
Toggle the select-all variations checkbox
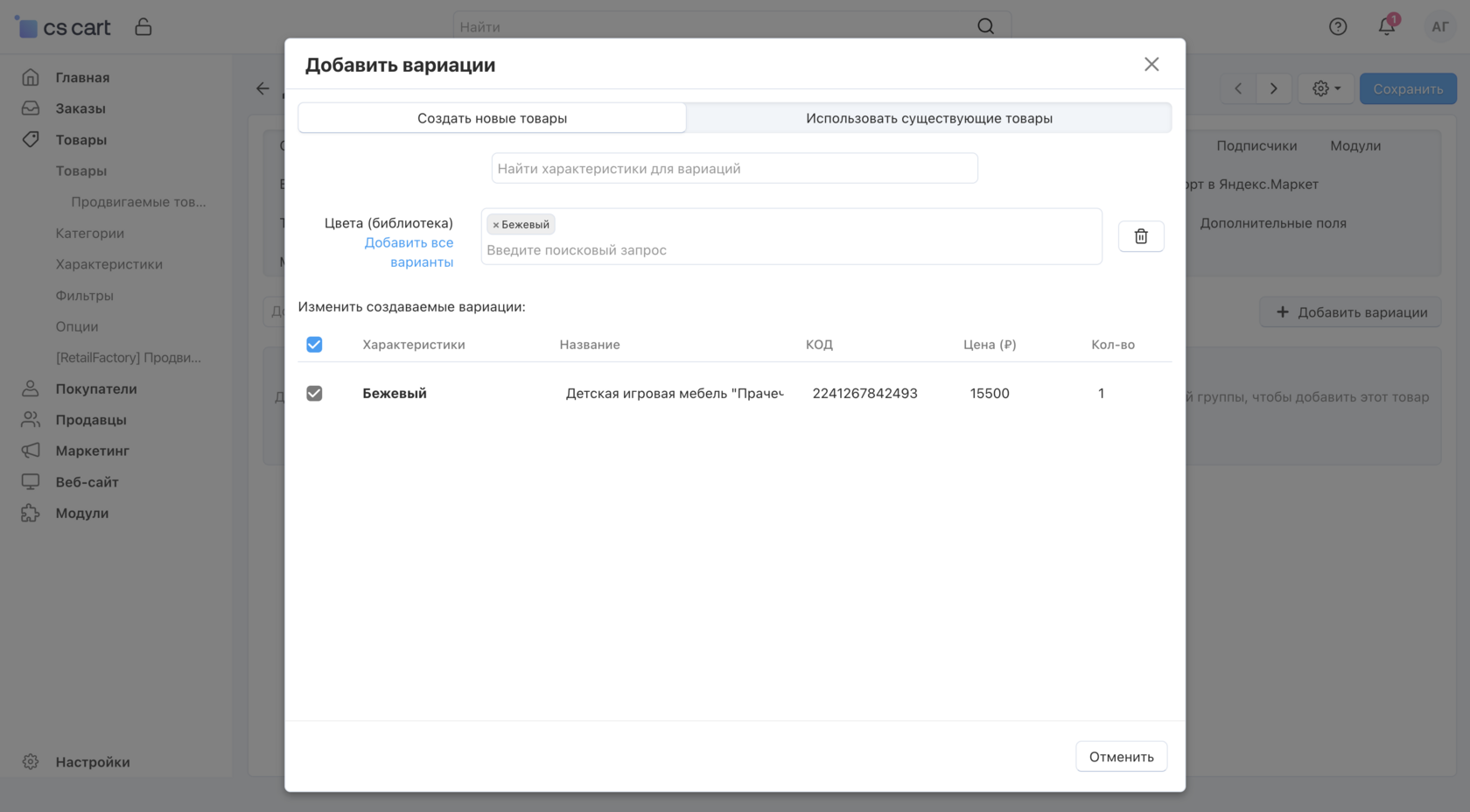[x=314, y=345]
